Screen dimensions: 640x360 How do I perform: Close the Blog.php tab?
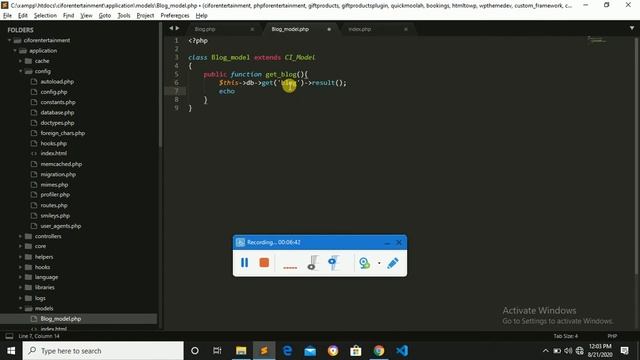coord(252,29)
